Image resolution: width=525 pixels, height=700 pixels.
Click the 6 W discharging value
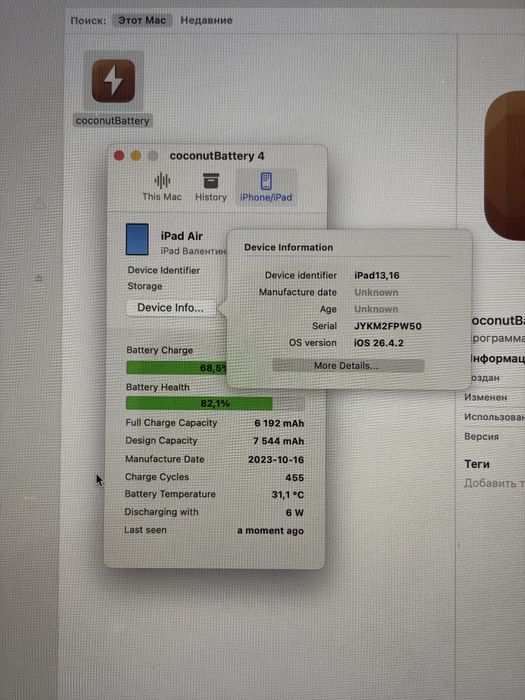[295, 512]
